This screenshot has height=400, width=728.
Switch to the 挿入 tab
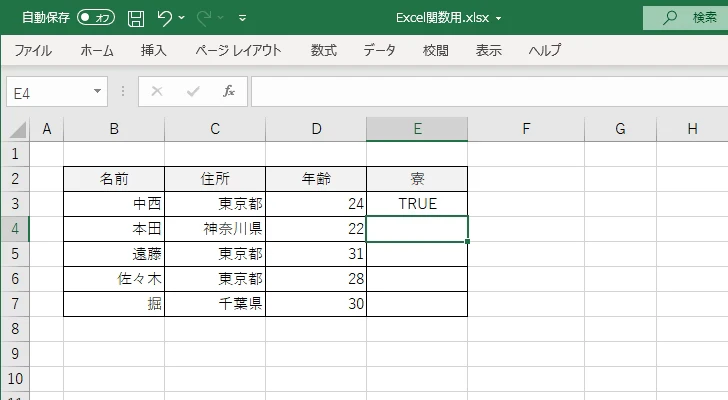point(154,50)
